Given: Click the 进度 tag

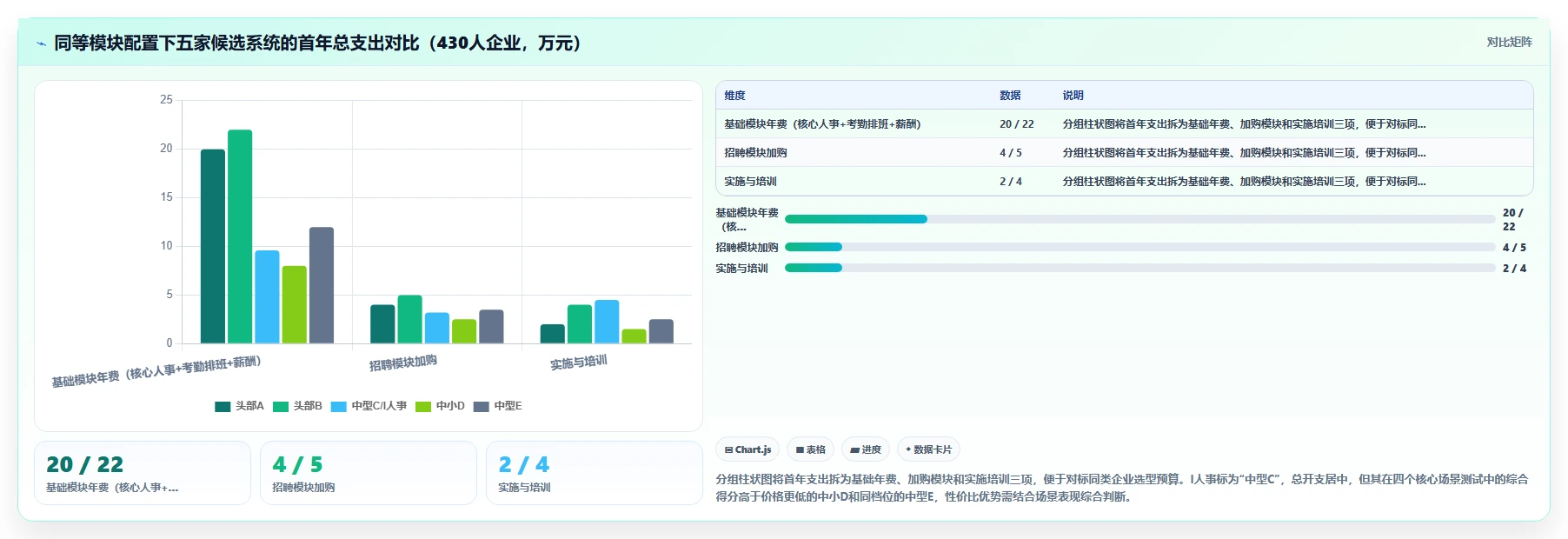Looking at the screenshot, I should point(866,449).
